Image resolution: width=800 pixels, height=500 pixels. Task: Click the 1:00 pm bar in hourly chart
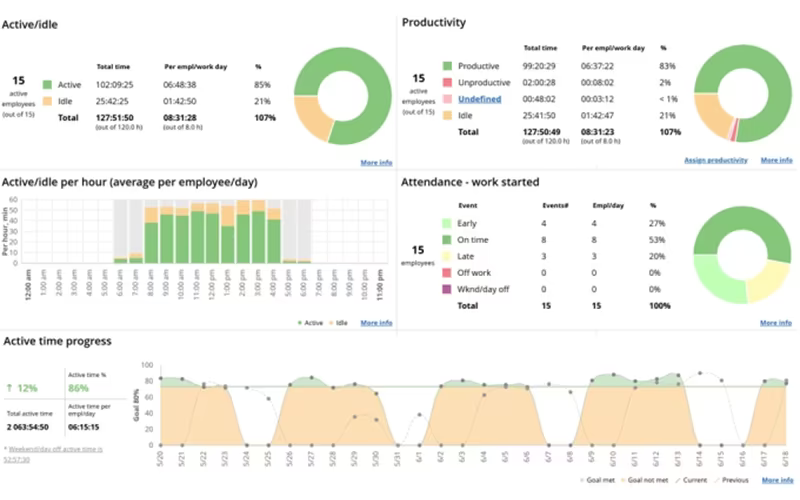228,235
